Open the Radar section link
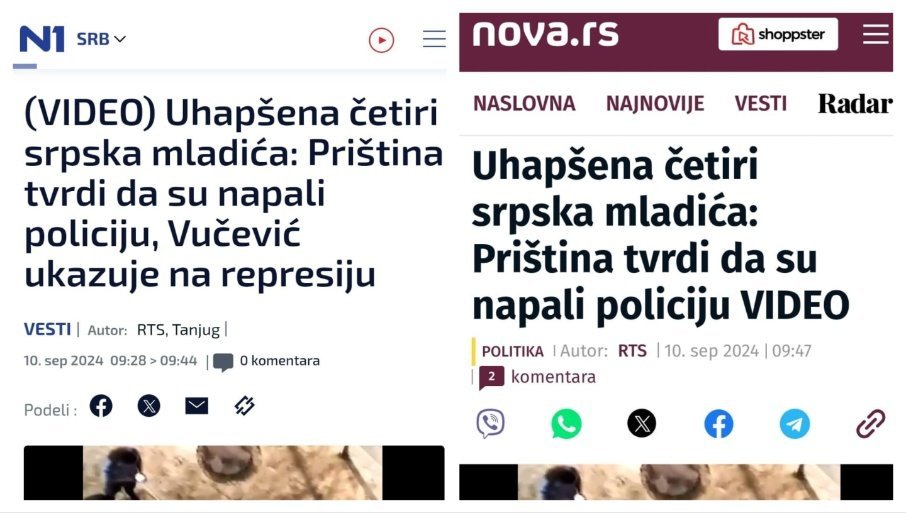Viewport: 906px width, 513px height. click(855, 104)
